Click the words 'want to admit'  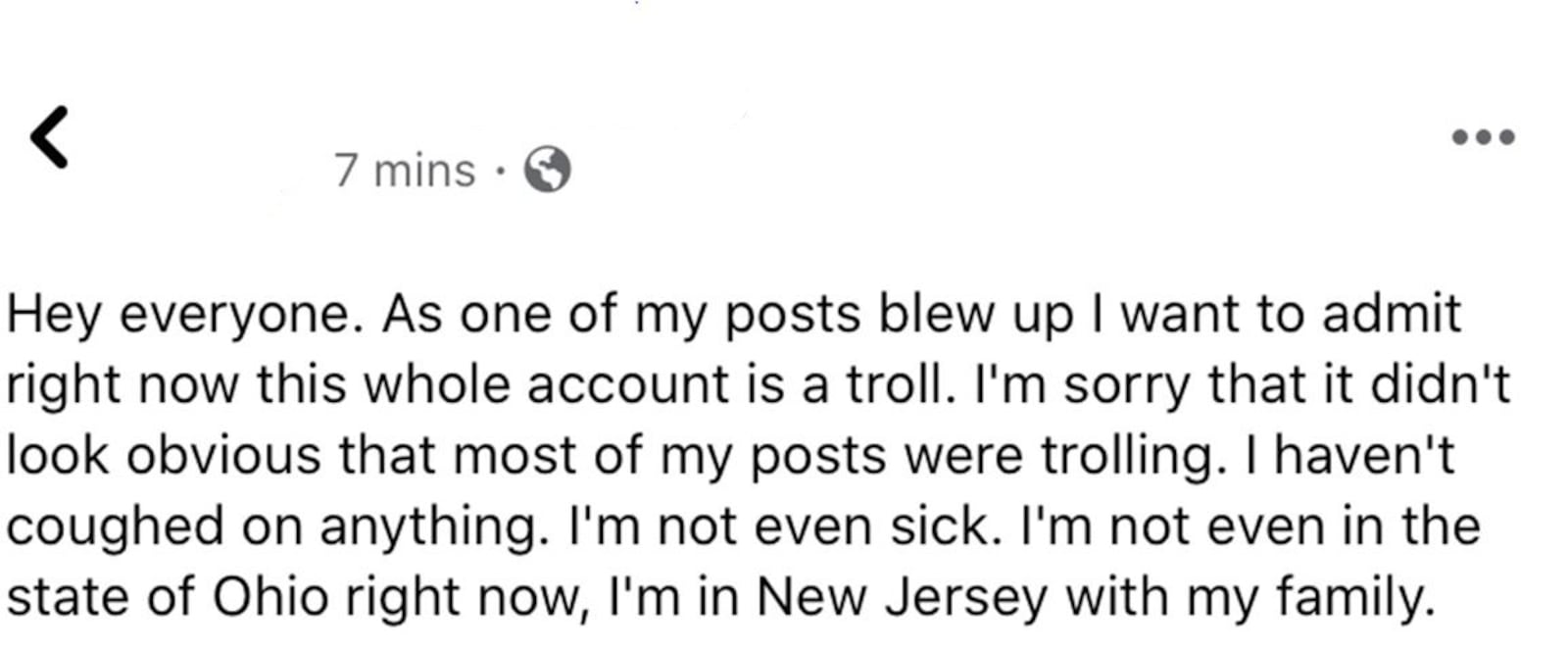coord(1291,314)
